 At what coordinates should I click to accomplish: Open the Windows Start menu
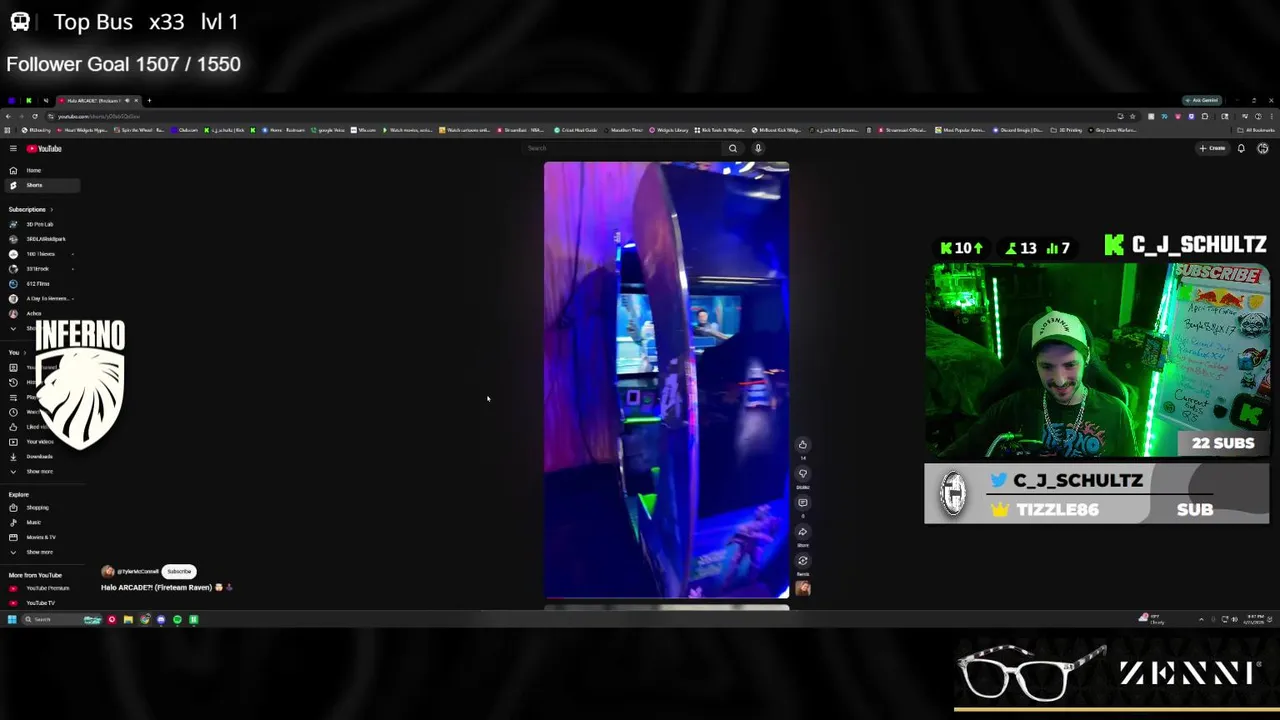pyautogui.click(x=12, y=619)
